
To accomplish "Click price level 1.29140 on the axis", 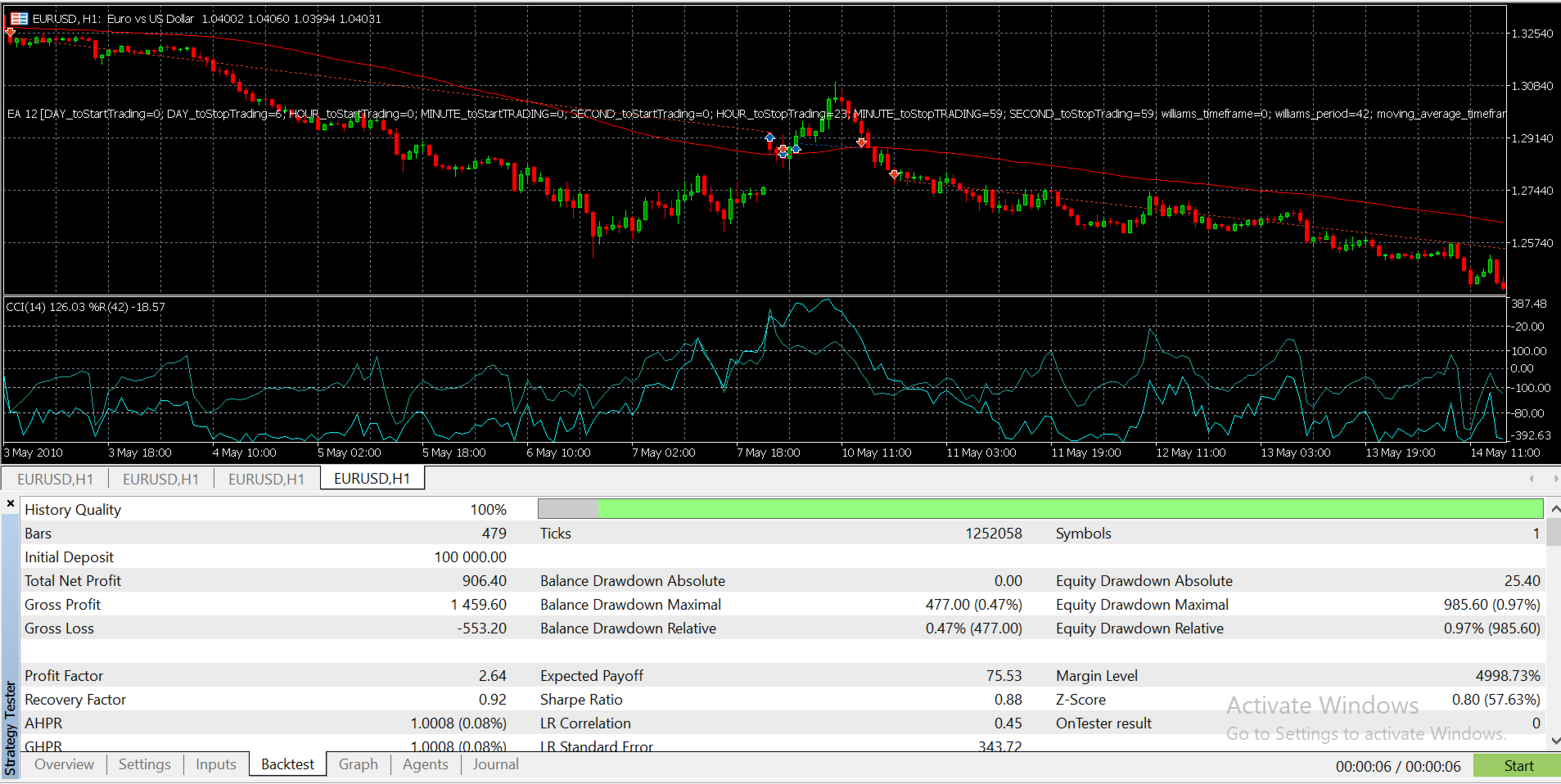I will pos(1532,138).
